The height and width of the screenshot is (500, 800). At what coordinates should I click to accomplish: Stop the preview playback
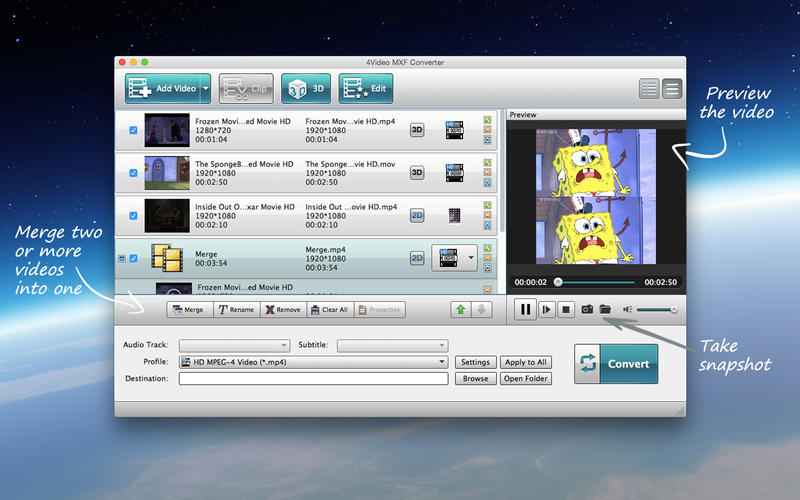(x=566, y=310)
